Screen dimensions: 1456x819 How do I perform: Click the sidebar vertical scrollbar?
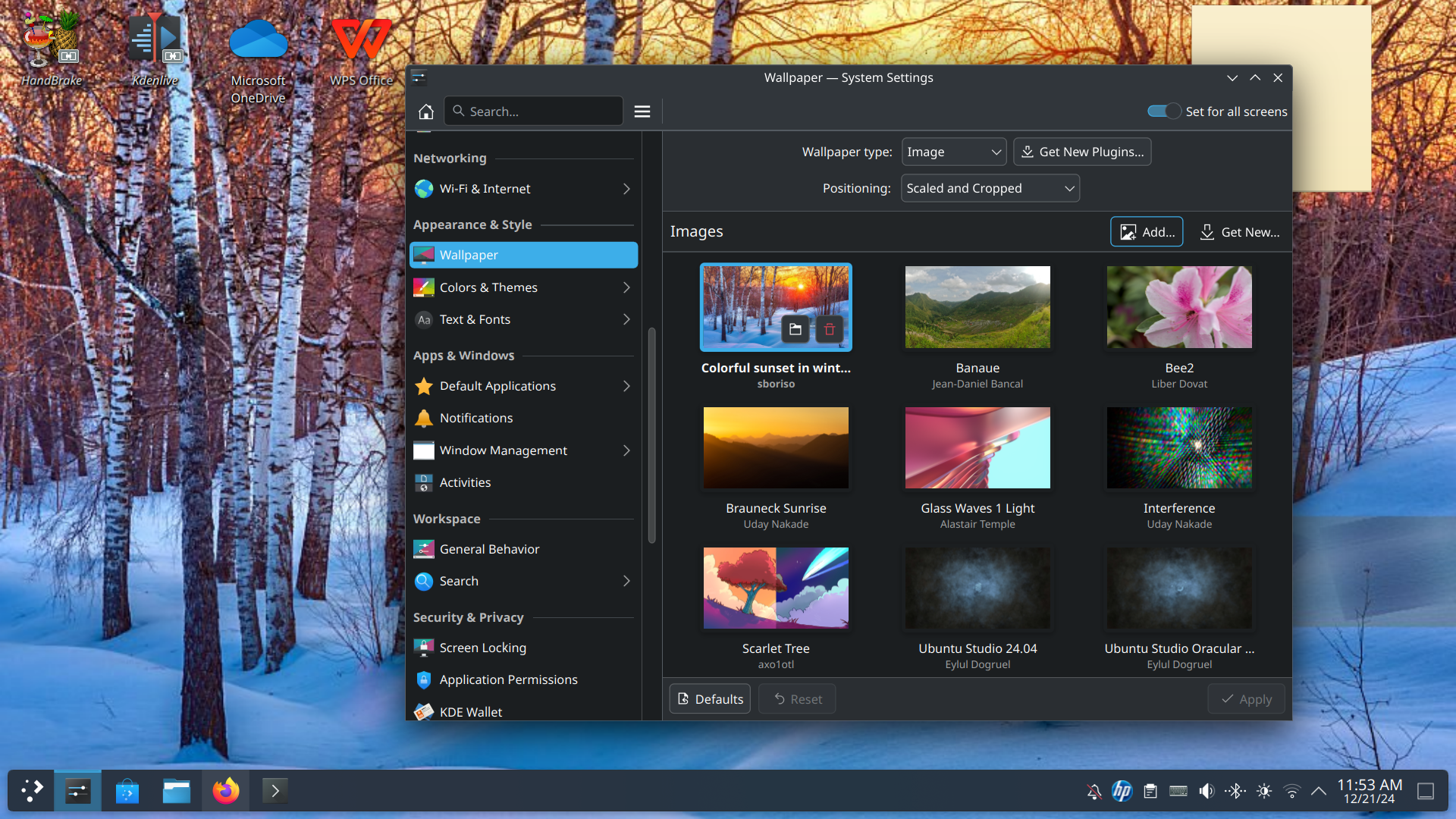tap(651, 435)
